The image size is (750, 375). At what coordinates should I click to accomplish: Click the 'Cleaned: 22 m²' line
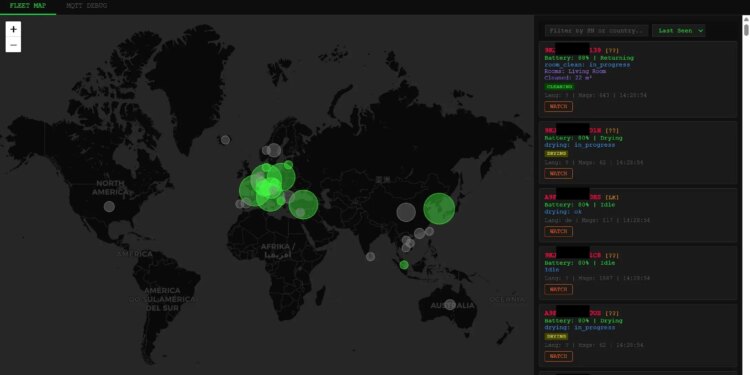coord(568,78)
